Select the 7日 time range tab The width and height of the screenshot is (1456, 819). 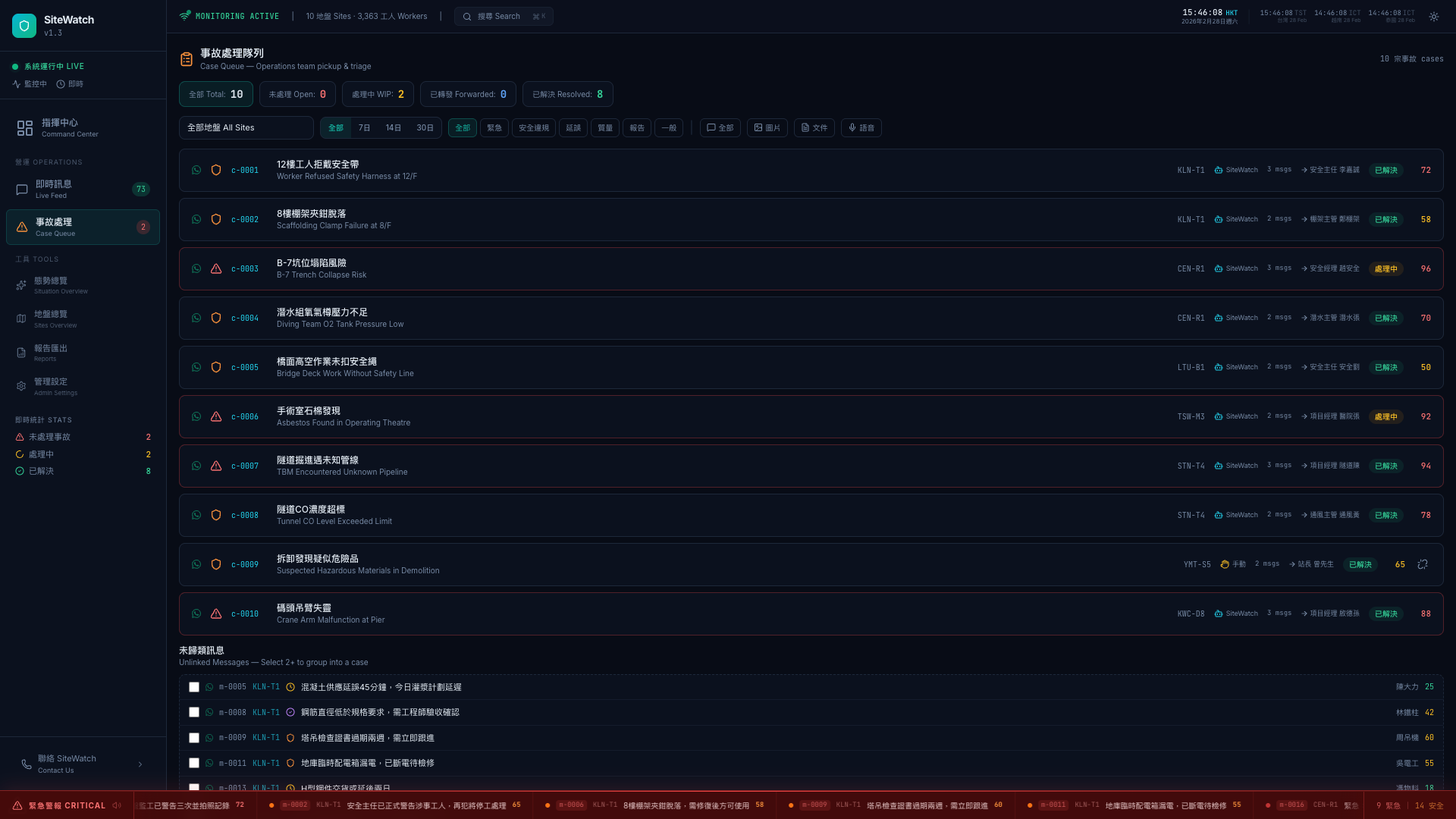point(364,127)
